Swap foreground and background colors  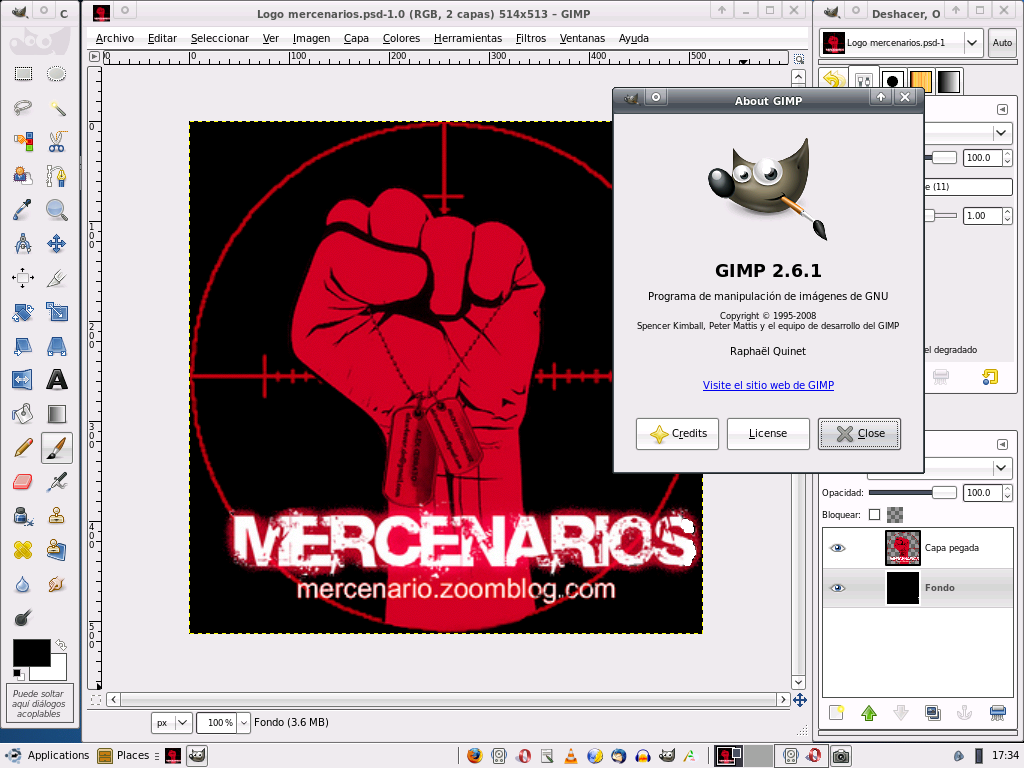click(61, 645)
